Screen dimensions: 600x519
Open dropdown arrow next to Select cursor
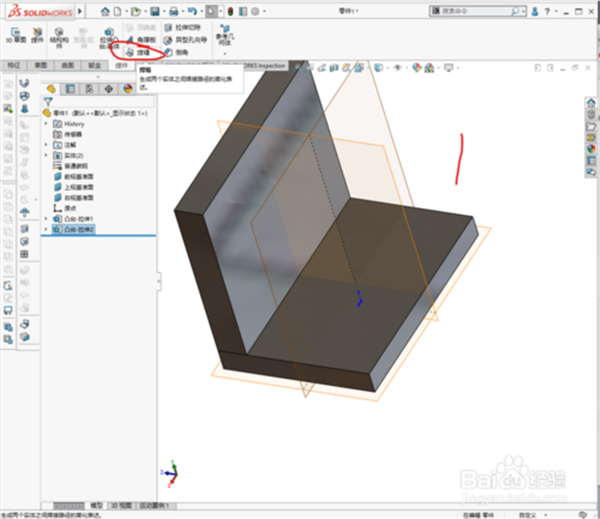(220, 11)
